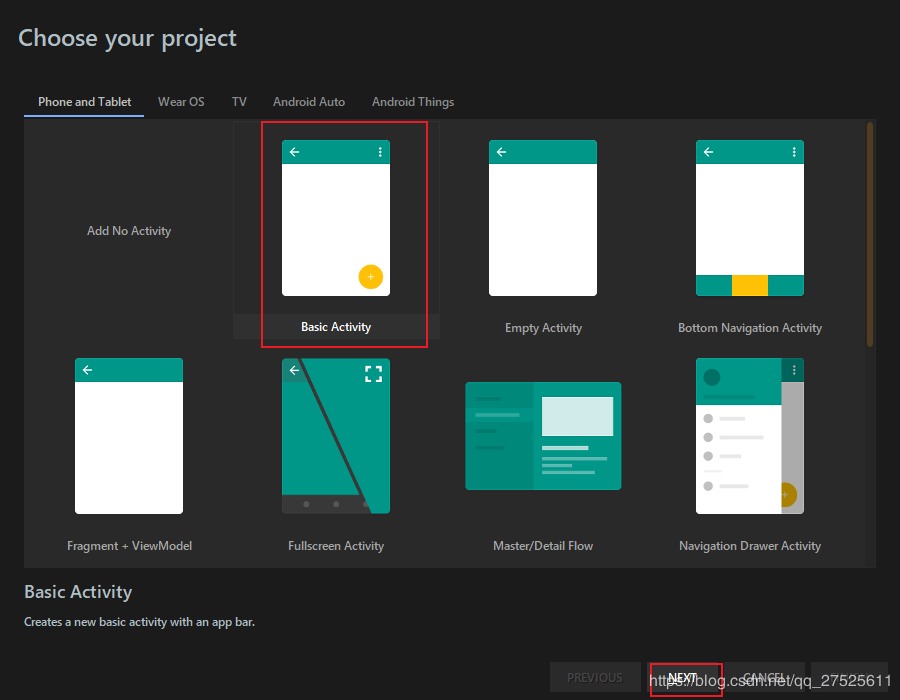
Task: Select the Add No Activity option
Action: tap(129, 231)
